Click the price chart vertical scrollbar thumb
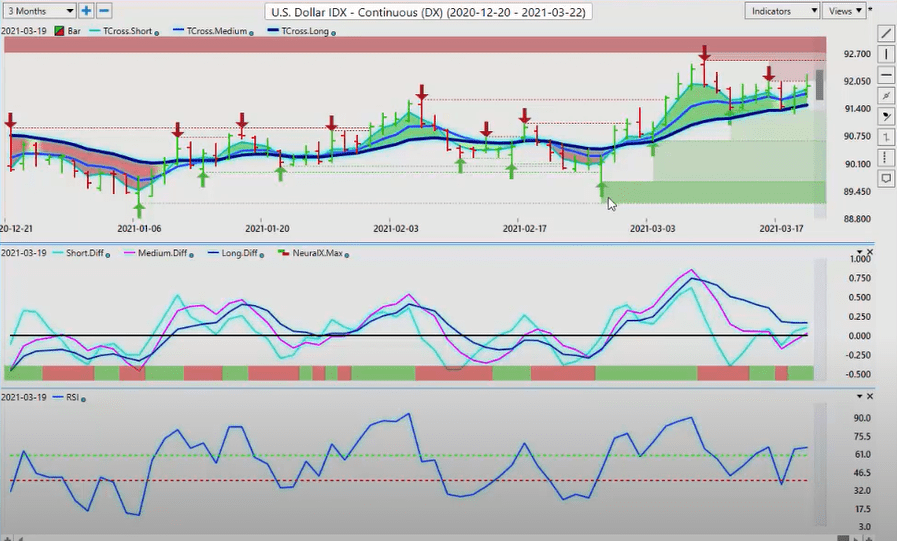The height and width of the screenshot is (541, 897). point(820,85)
